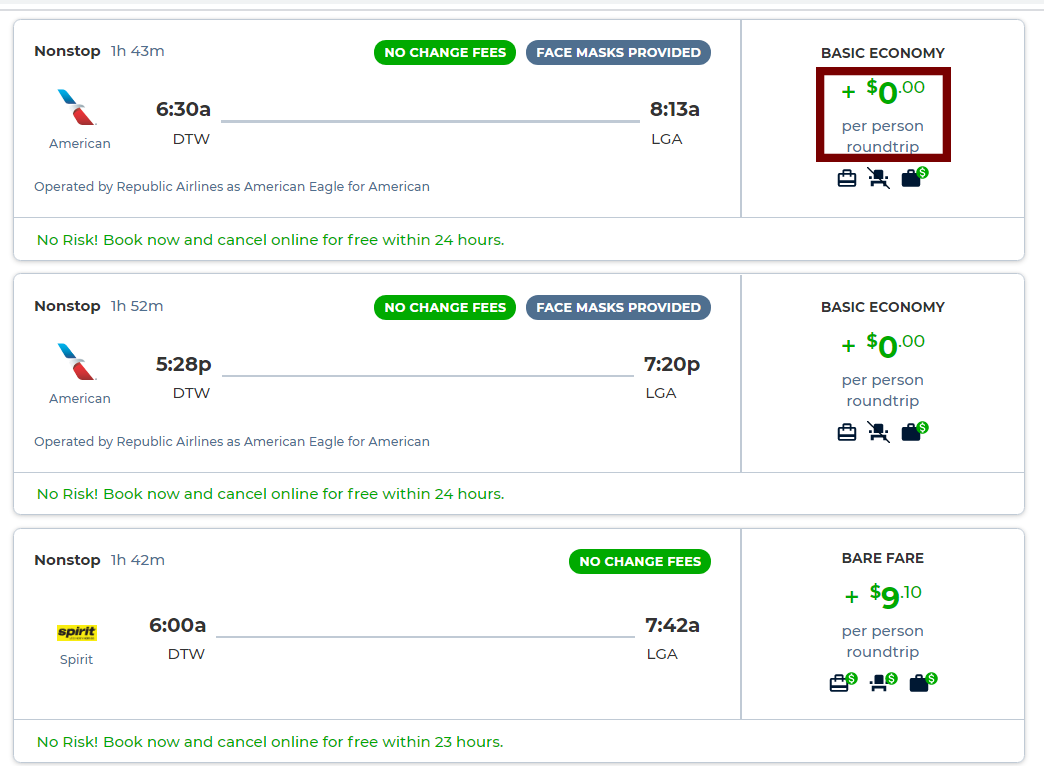Click the crossed-out seat icon for 5:28p flight
Image resolution: width=1044 pixels, height=766 pixels.
pyautogui.click(x=878, y=432)
